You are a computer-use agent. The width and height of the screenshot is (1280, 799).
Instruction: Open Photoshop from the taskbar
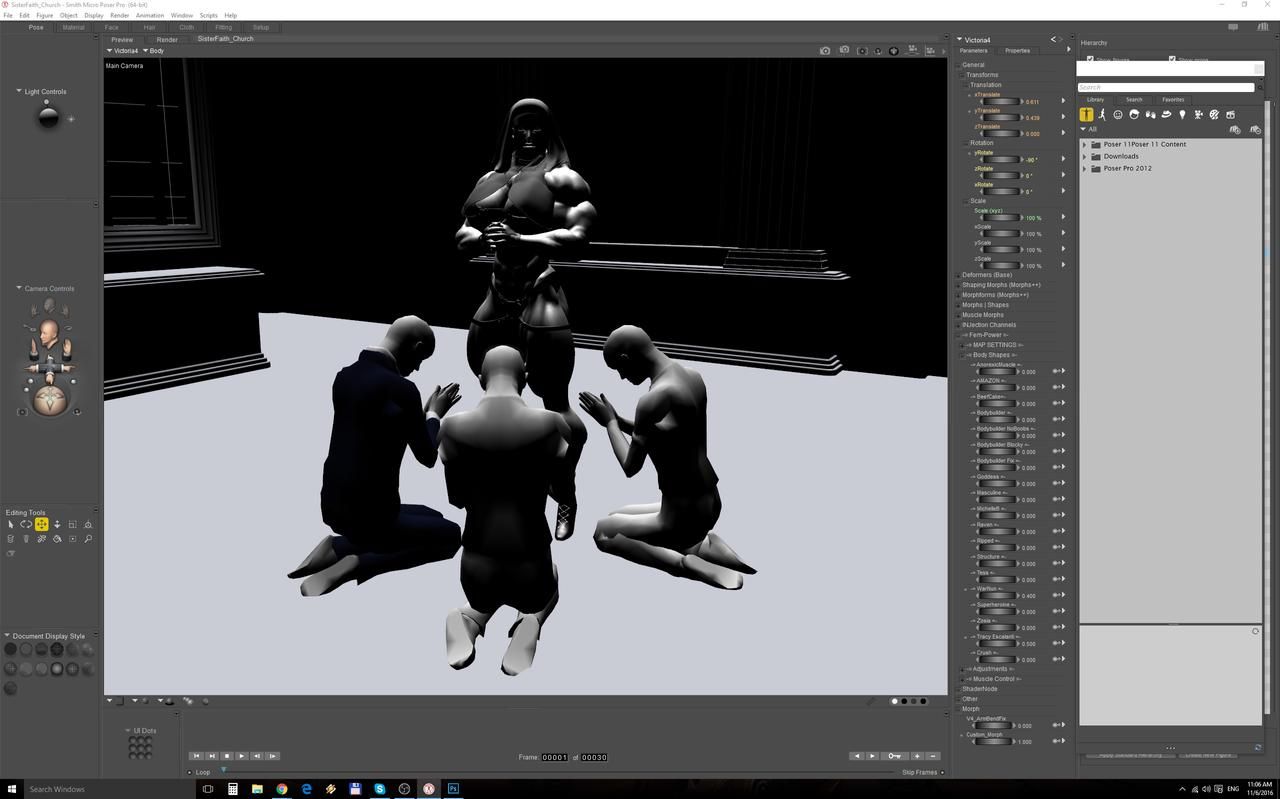[x=453, y=789]
